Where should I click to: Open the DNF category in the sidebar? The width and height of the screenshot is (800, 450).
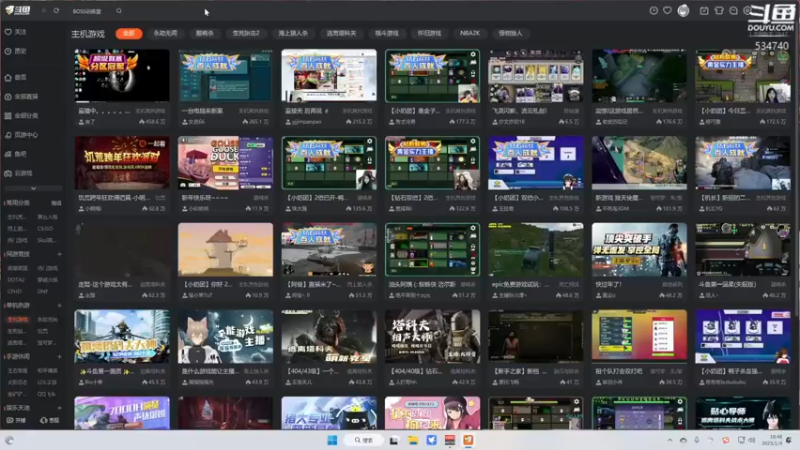point(42,291)
